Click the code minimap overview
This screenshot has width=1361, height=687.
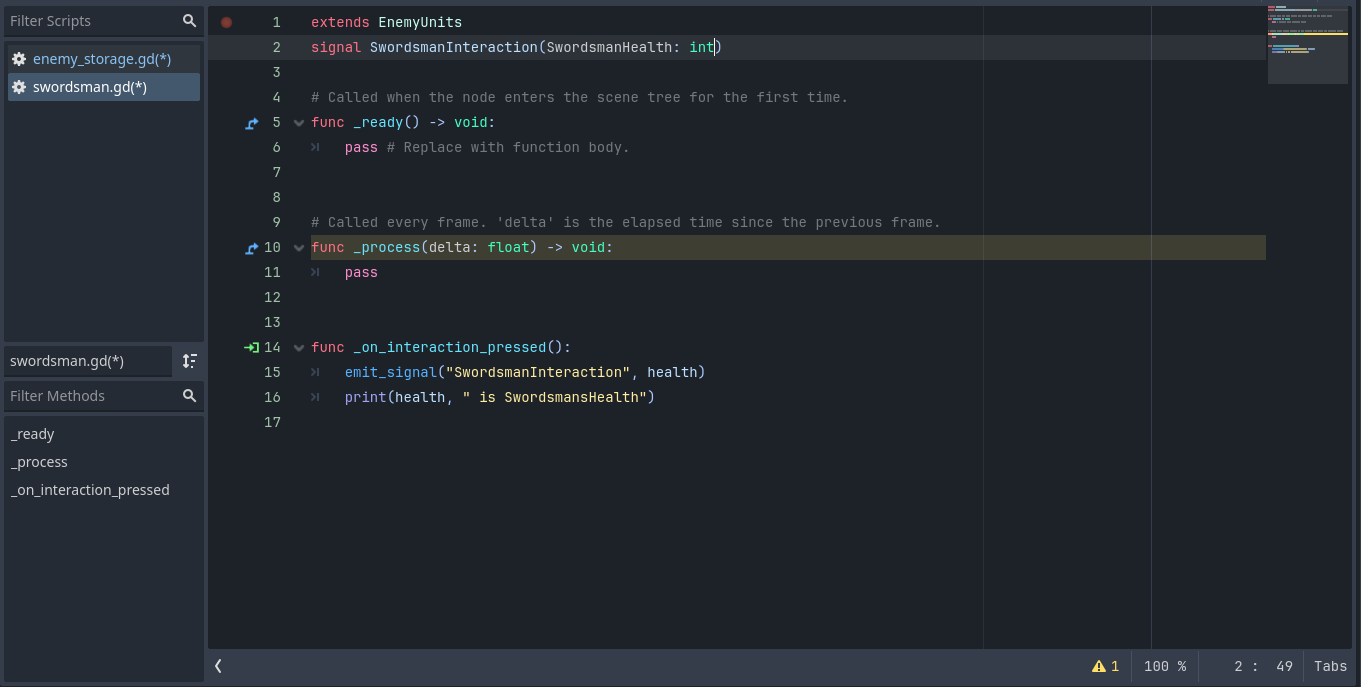[1307, 45]
